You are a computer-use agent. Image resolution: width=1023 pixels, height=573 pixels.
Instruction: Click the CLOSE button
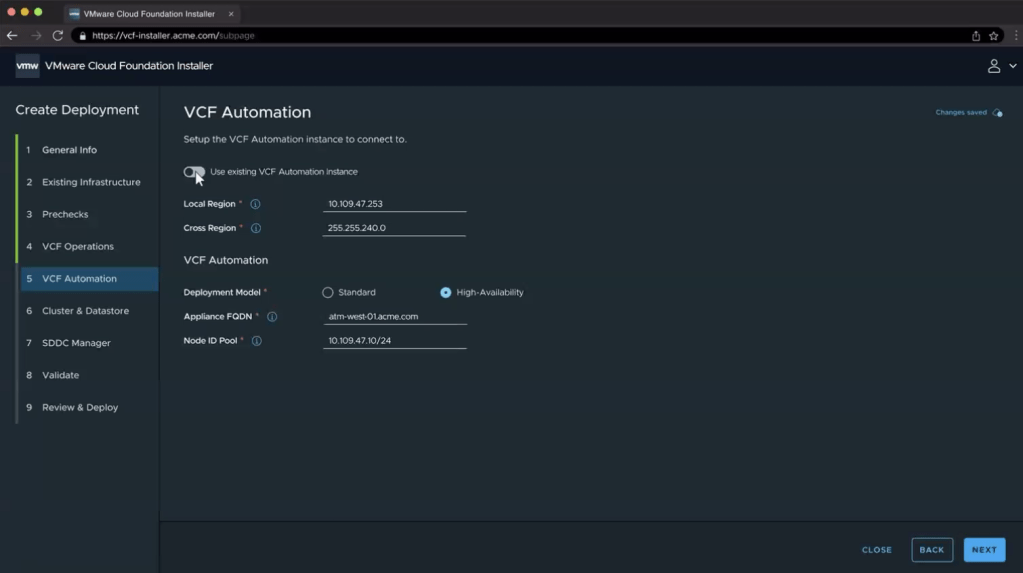pyautogui.click(x=877, y=550)
